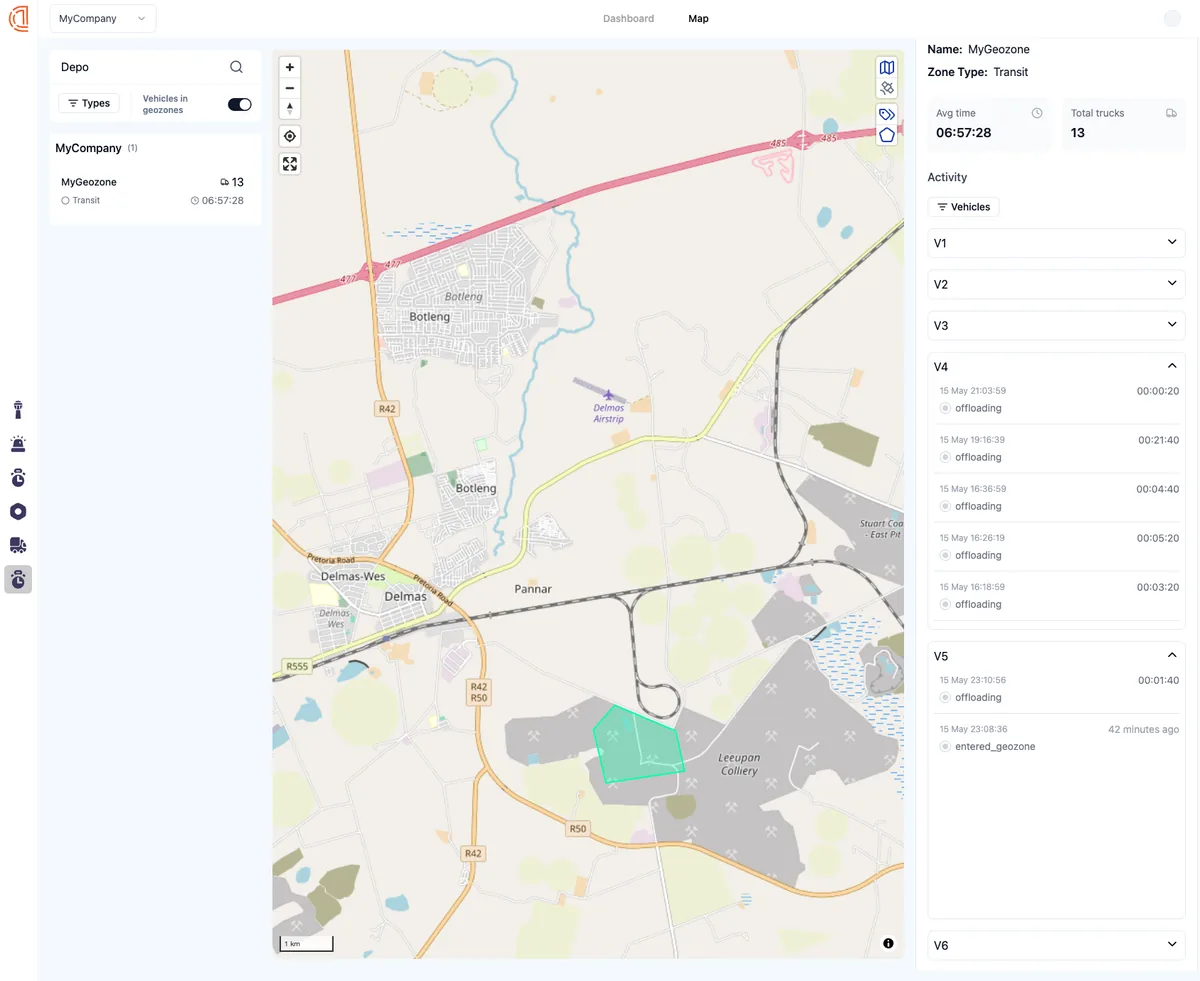
Task: Select the truck icon in left sidebar
Action: (x=17, y=545)
